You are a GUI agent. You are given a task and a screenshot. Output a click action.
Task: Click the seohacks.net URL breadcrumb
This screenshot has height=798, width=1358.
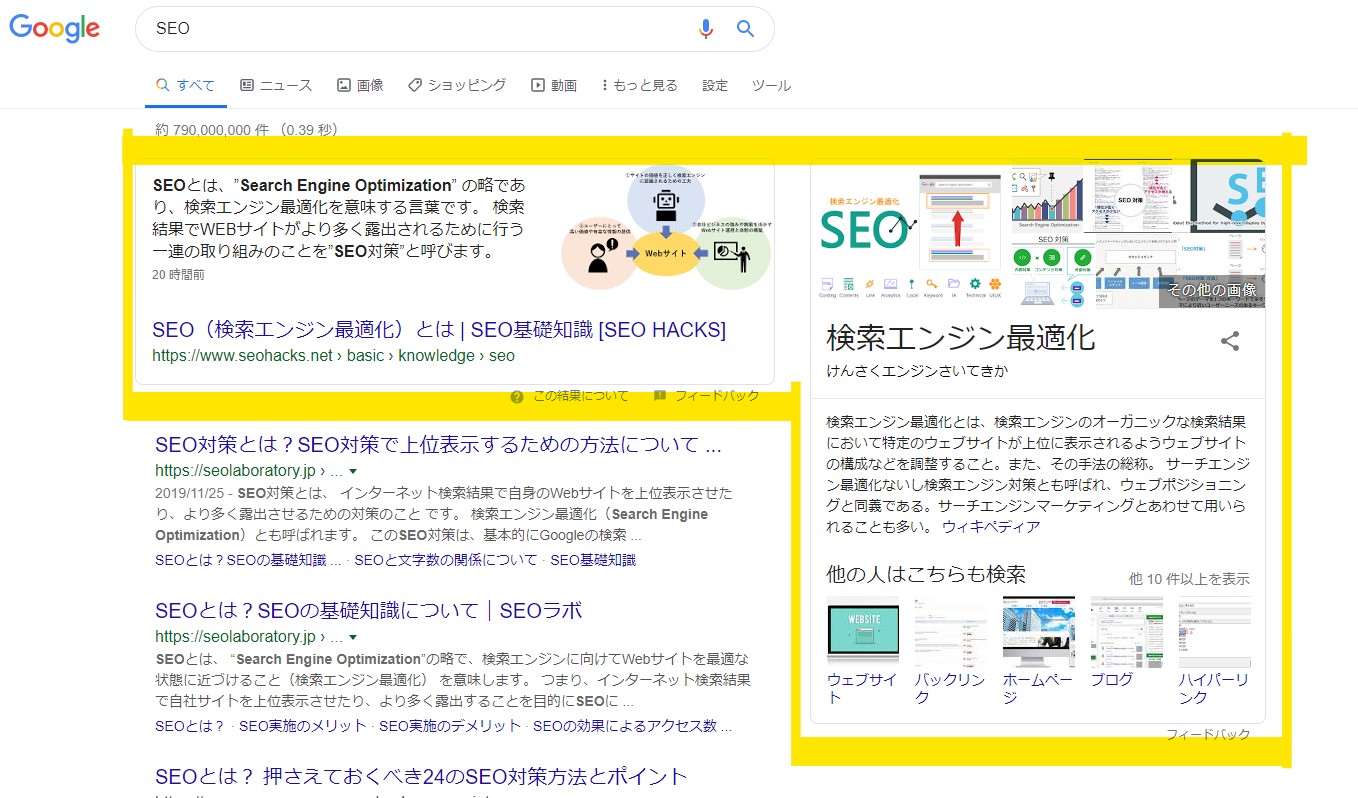[x=333, y=355]
